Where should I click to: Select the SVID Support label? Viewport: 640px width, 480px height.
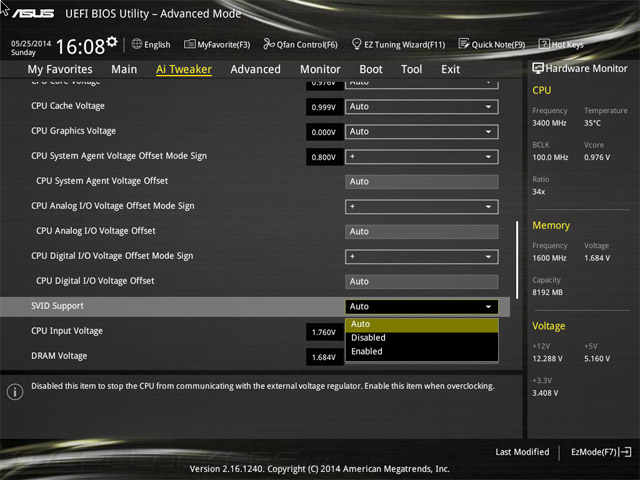click(x=57, y=306)
